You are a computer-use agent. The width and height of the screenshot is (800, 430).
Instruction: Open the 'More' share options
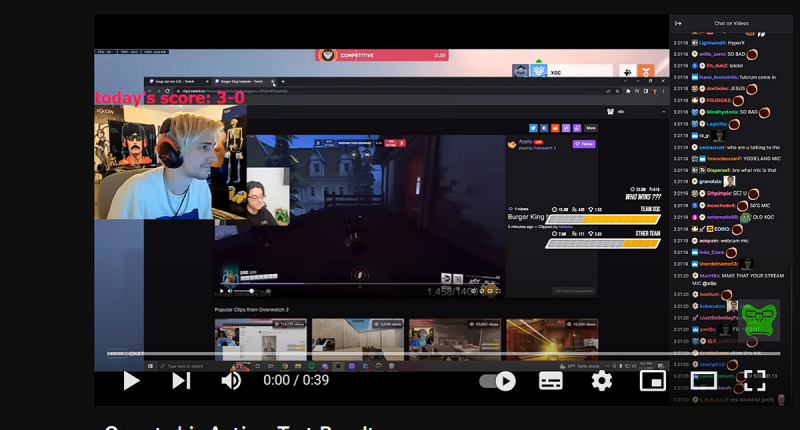tap(591, 128)
